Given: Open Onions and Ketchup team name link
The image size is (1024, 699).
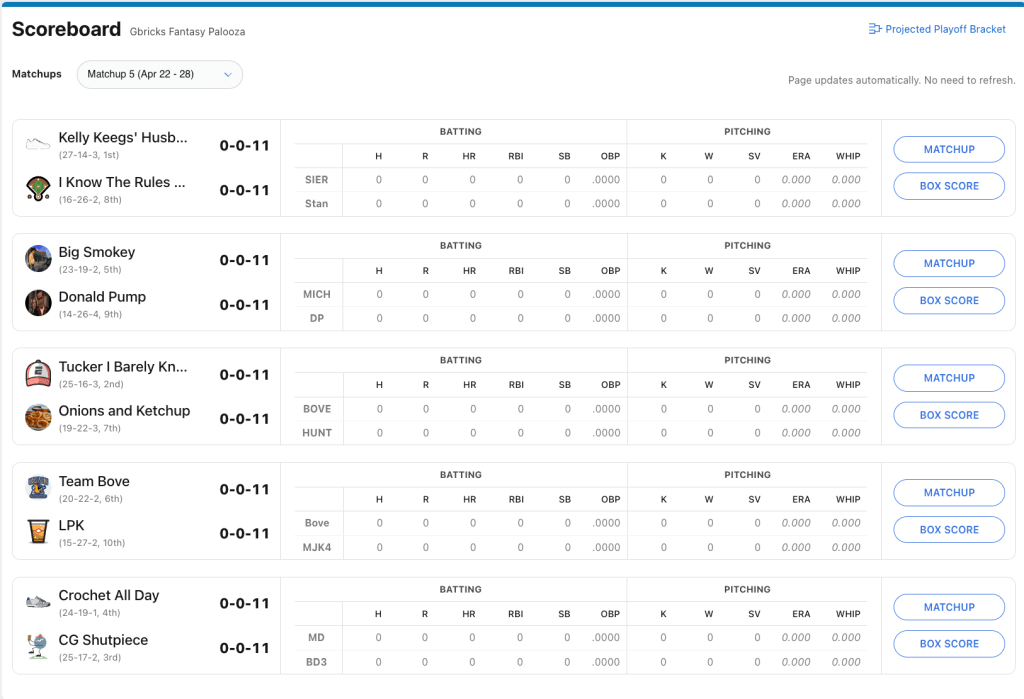Looking at the screenshot, I should tap(124, 411).
